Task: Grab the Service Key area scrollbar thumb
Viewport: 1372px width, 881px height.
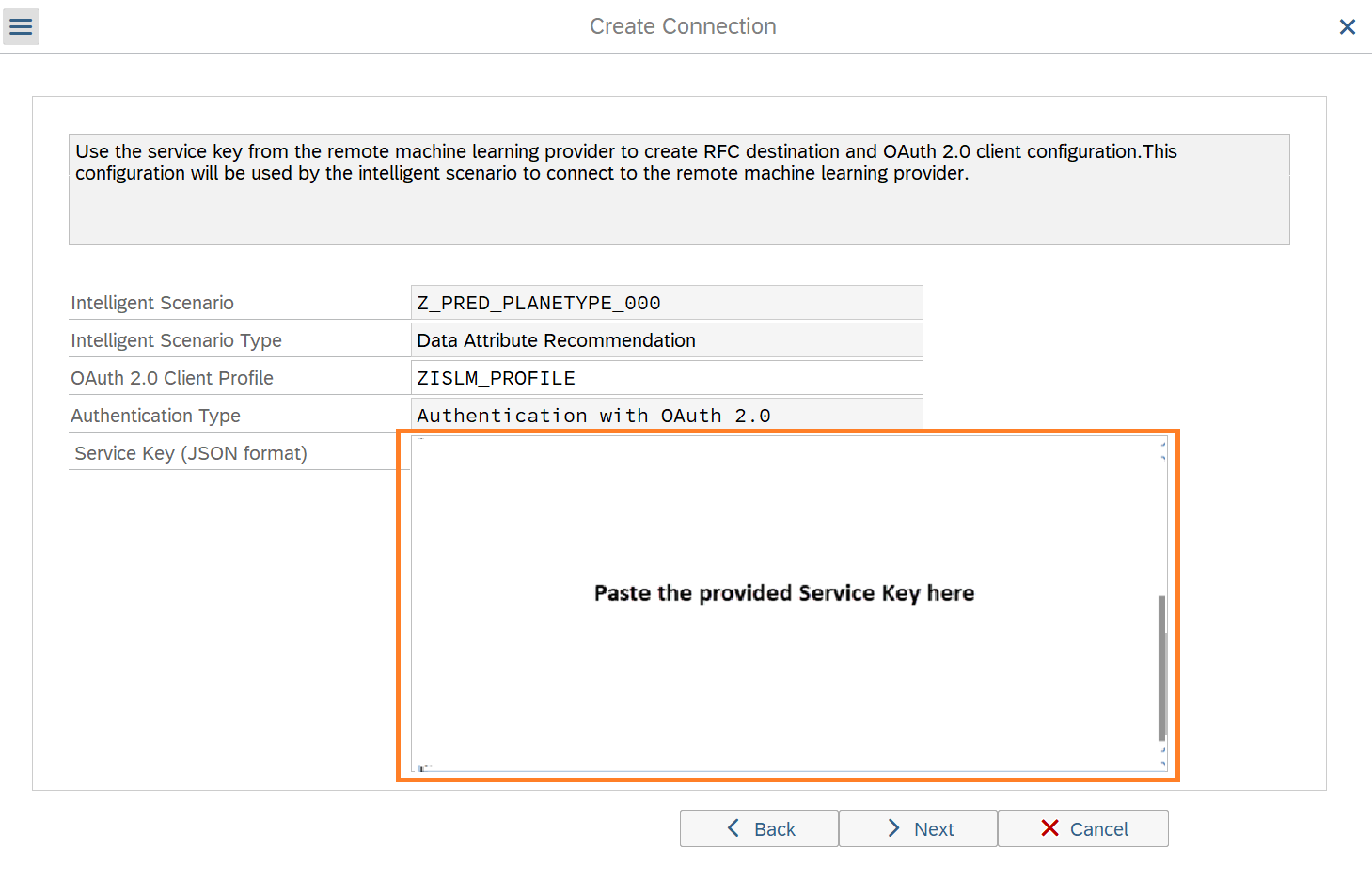Action: (x=1162, y=668)
